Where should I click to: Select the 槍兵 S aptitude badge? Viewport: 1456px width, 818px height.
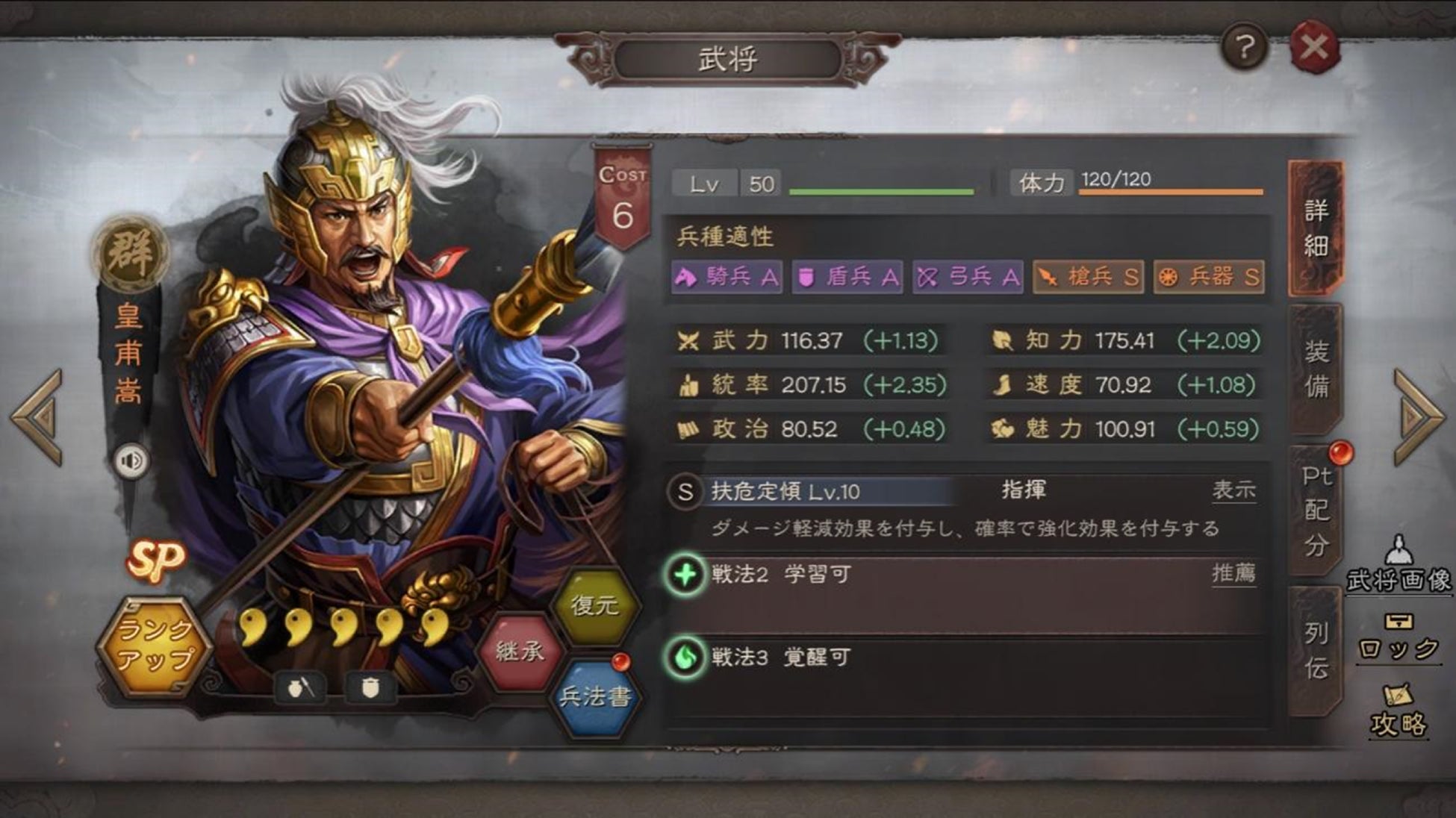[x=1088, y=277]
